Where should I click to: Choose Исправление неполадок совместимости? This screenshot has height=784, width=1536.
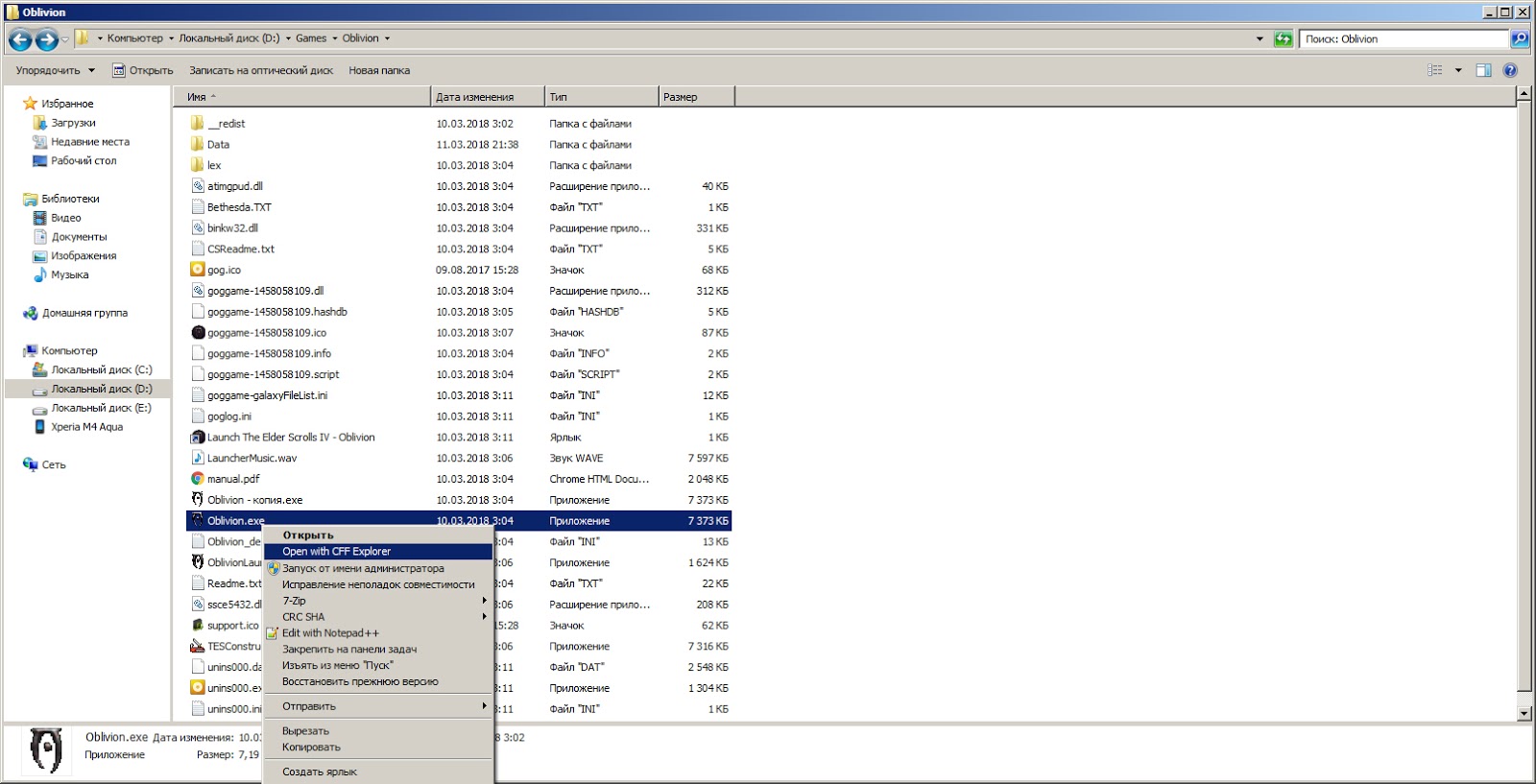377,584
